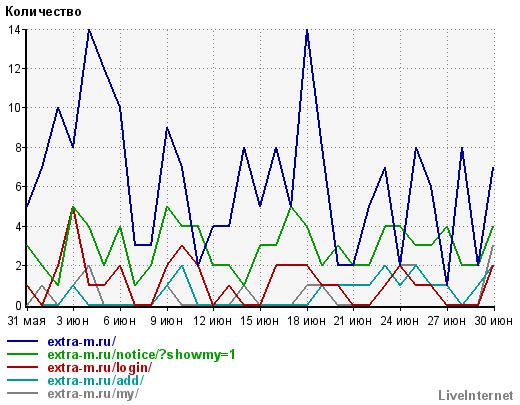Click the blue line peak at 18 июн
Viewport: 520px width, 405px height.
click(307, 30)
